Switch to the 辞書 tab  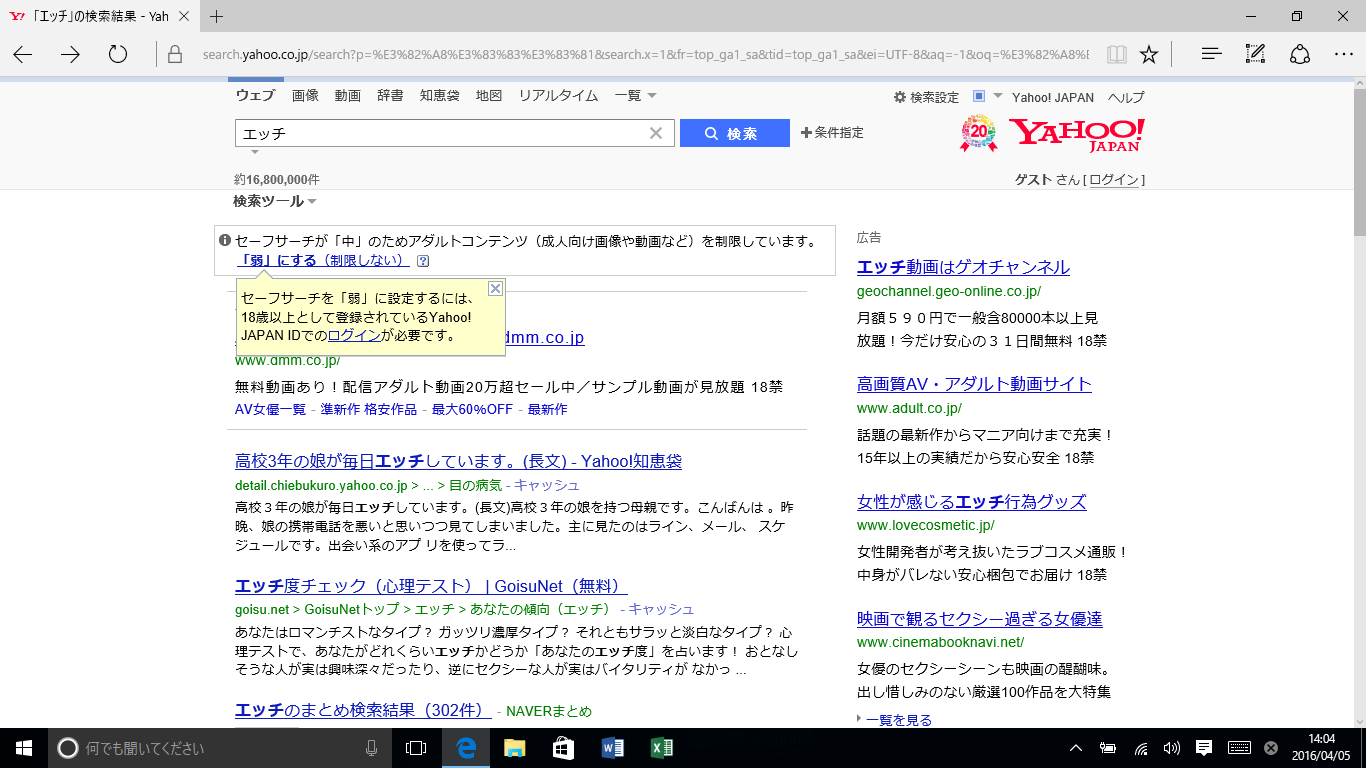coord(390,96)
